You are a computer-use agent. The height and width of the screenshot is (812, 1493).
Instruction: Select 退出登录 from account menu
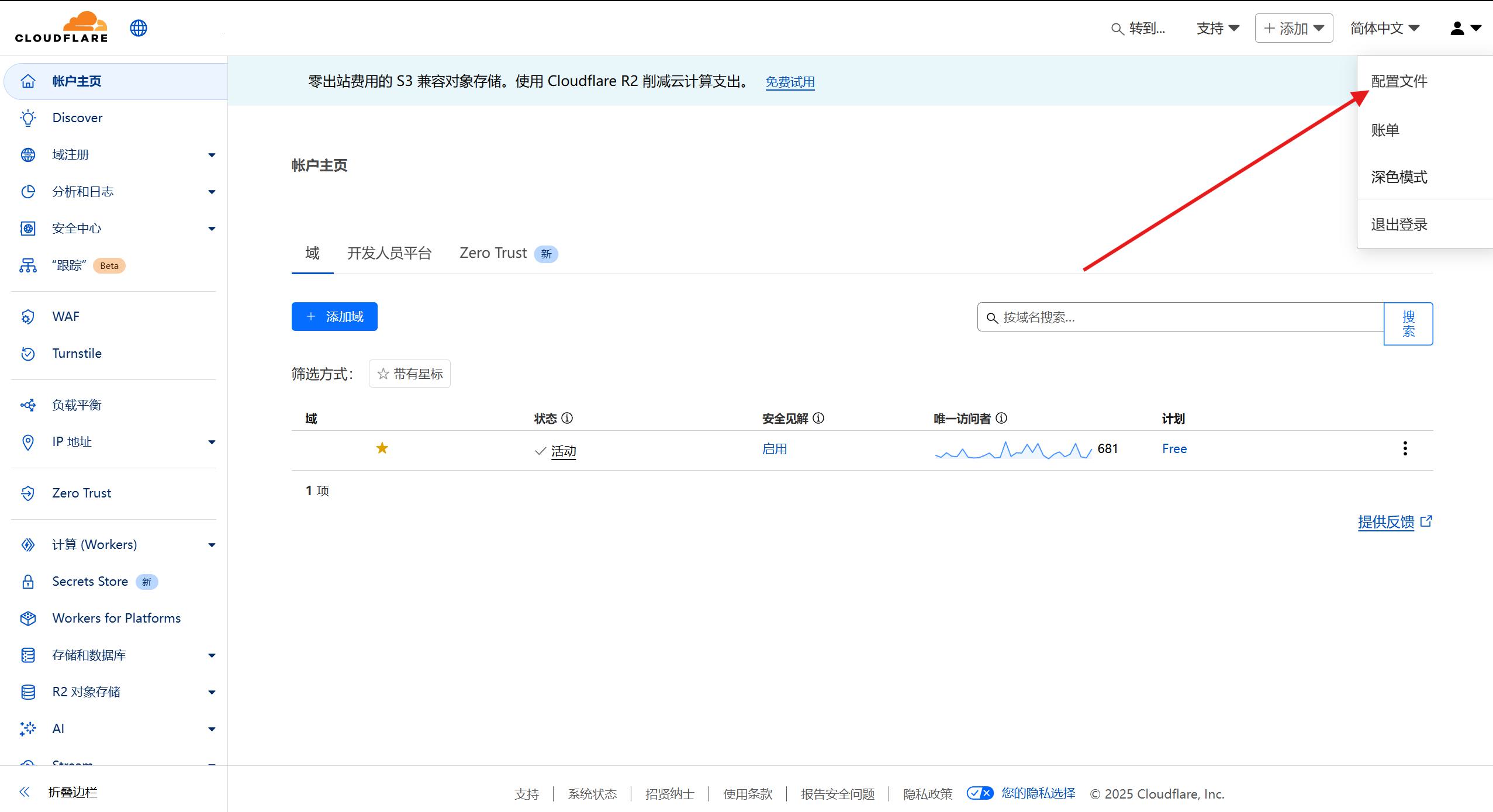(x=1399, y=224)
